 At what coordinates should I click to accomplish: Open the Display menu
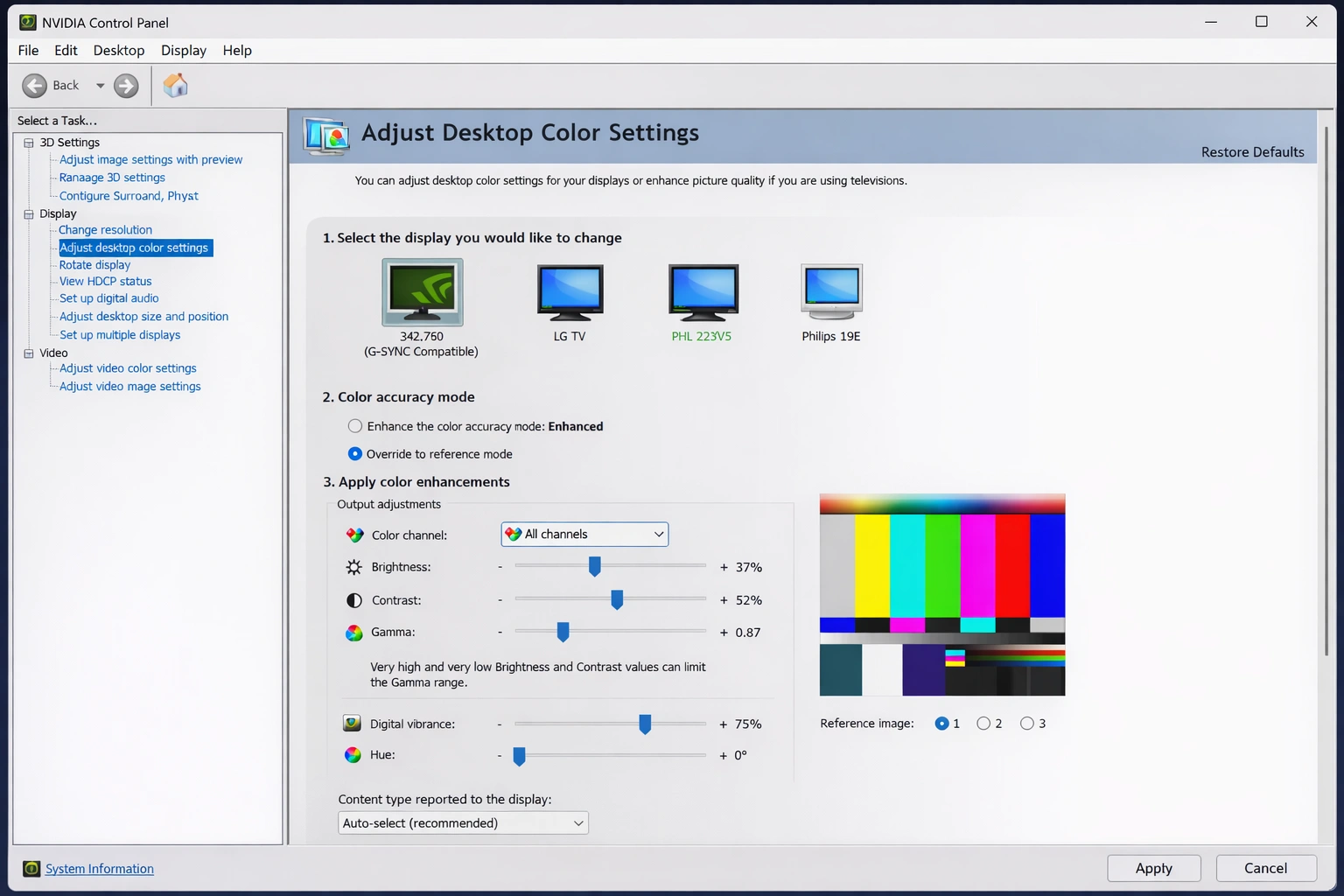click(183, 50)
